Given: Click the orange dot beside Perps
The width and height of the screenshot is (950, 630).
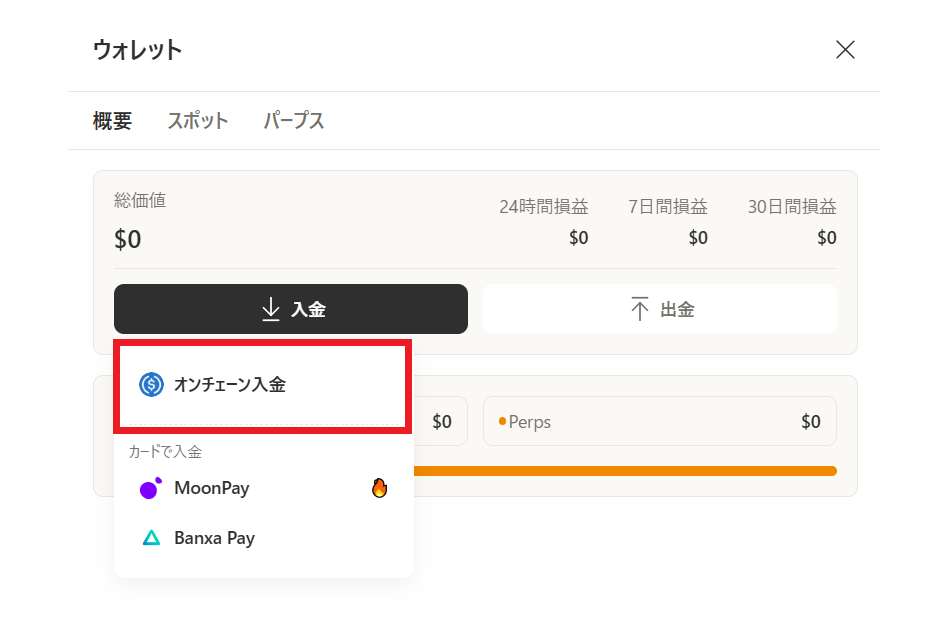Looking at the screenshot, I should tap(502, 422).
